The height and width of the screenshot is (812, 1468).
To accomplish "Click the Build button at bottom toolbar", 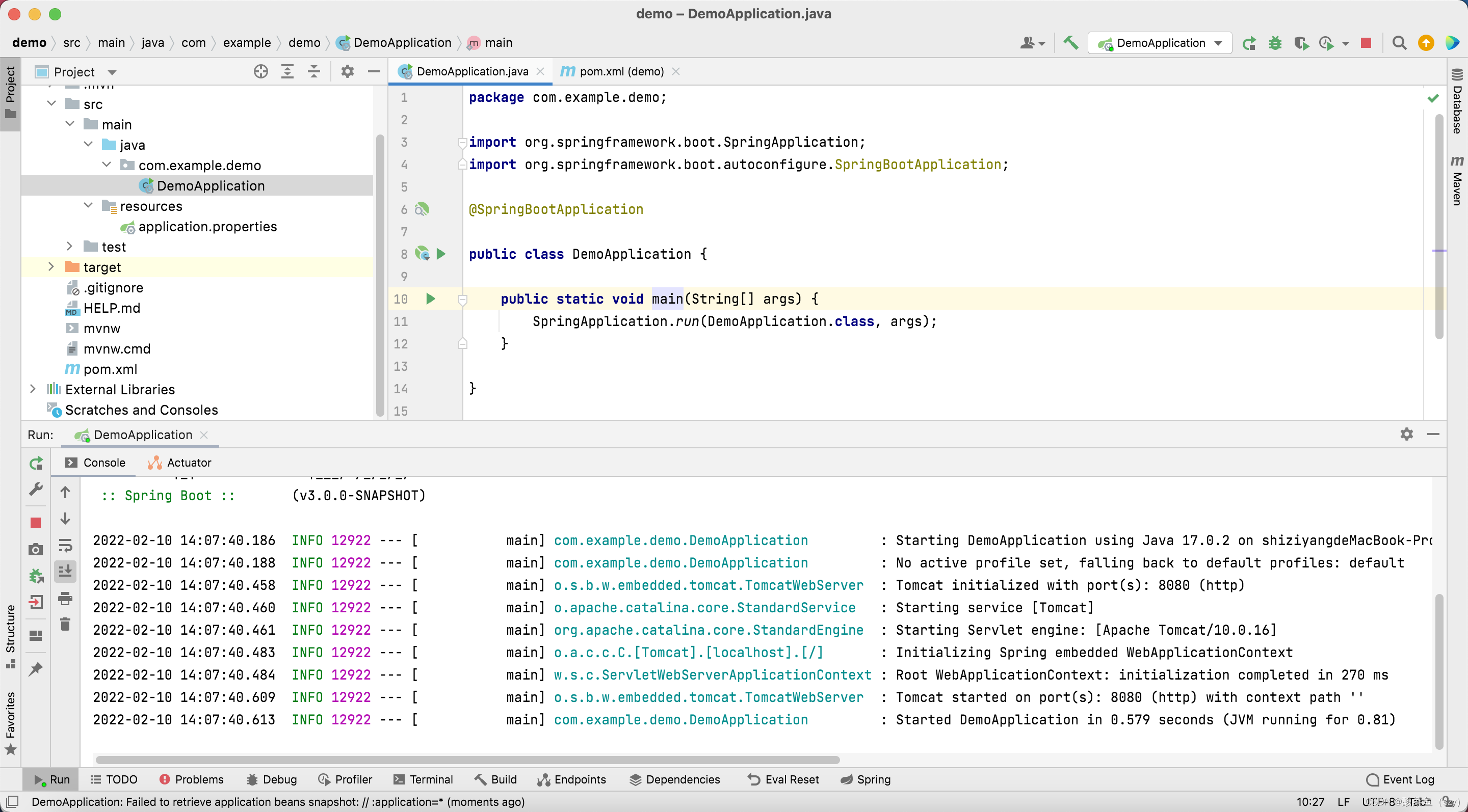I will click(503, 779).
